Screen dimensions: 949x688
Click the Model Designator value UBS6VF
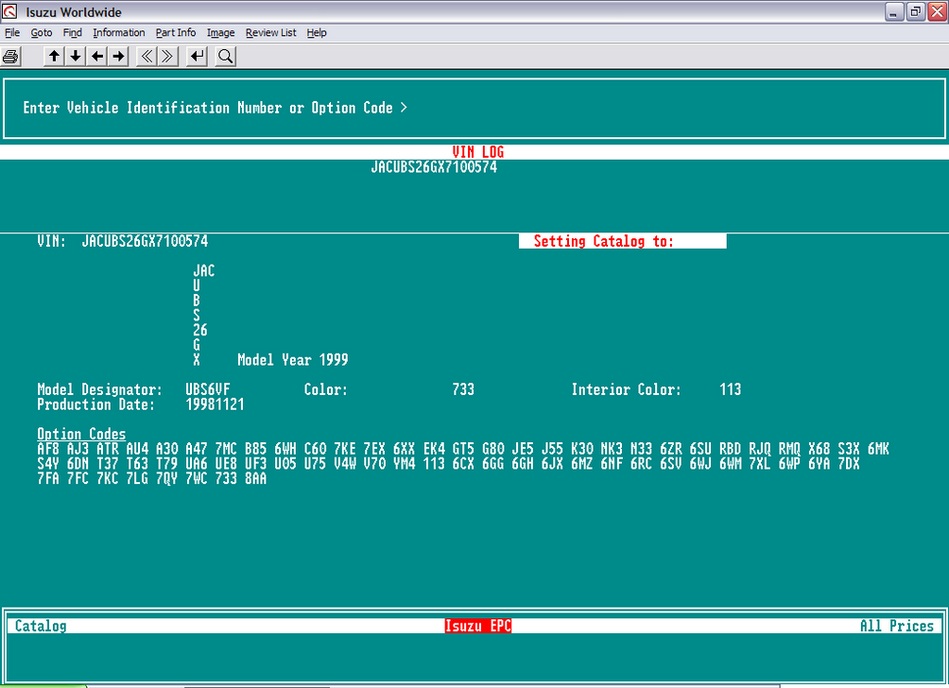[208, 390]
